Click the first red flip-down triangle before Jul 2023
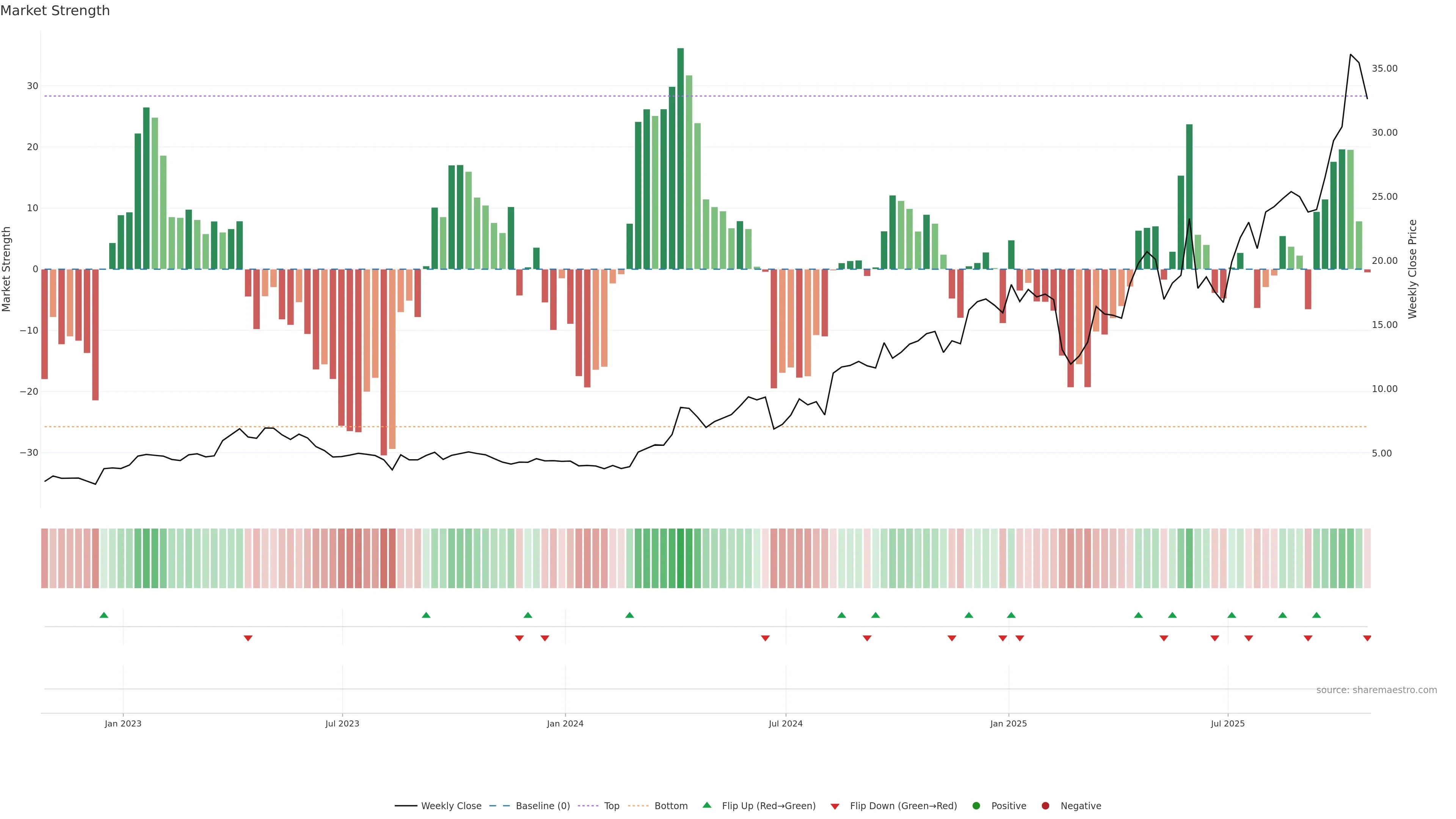The height and width of the screenshot is (819, 1456). tap(248, 638)
